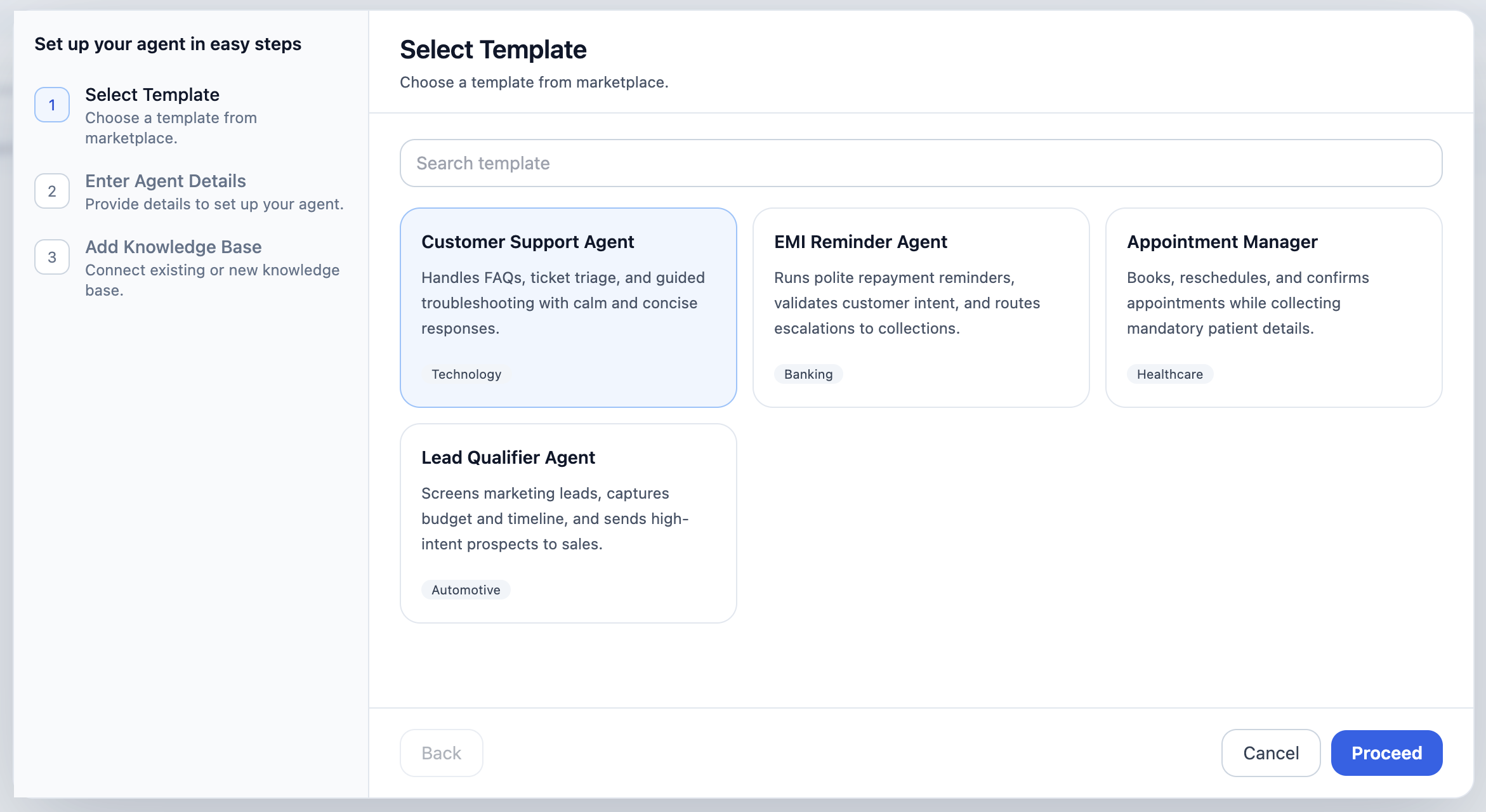Click step 3 Add Knowledge Base indicator
This screenshot has height=812, width=1486.
click(x=51, y=256)
